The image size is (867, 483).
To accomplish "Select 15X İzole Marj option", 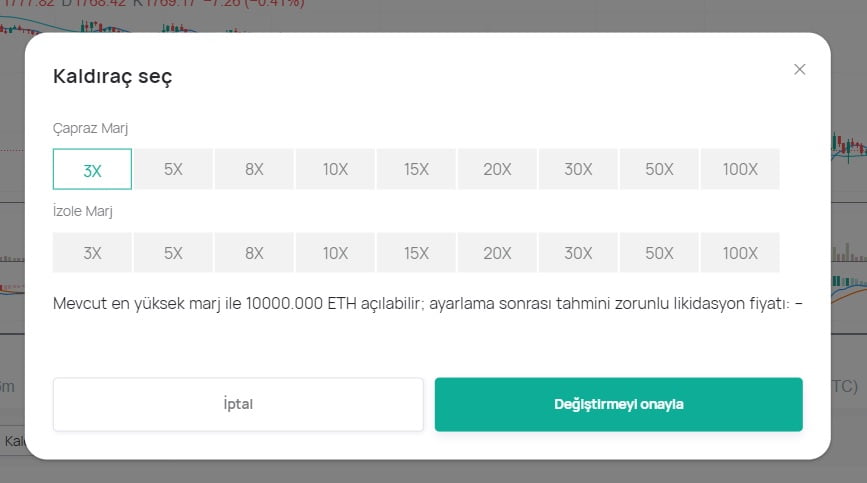I will (416, 253).
